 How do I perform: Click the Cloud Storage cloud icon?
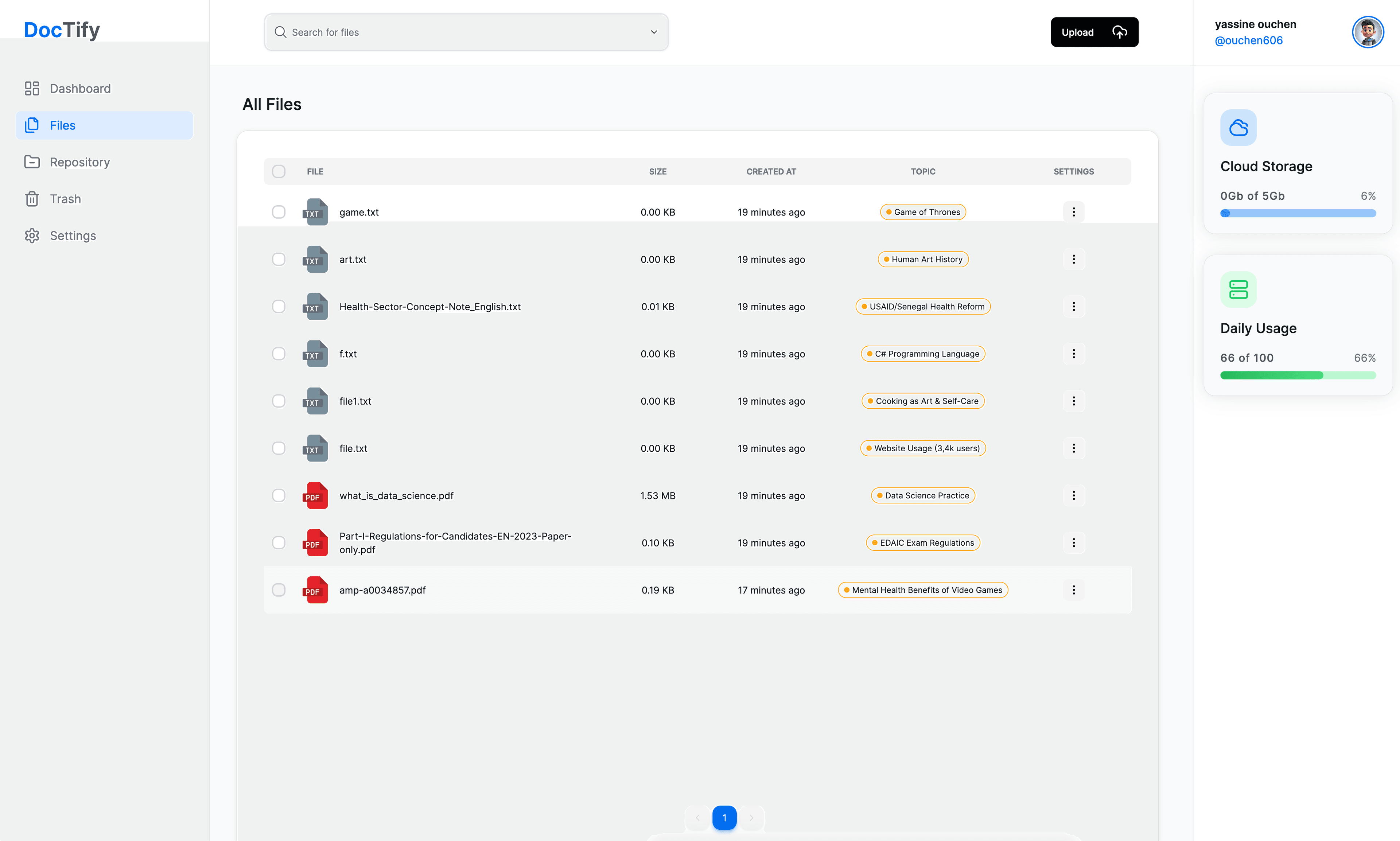click(x=1238, y=128)
